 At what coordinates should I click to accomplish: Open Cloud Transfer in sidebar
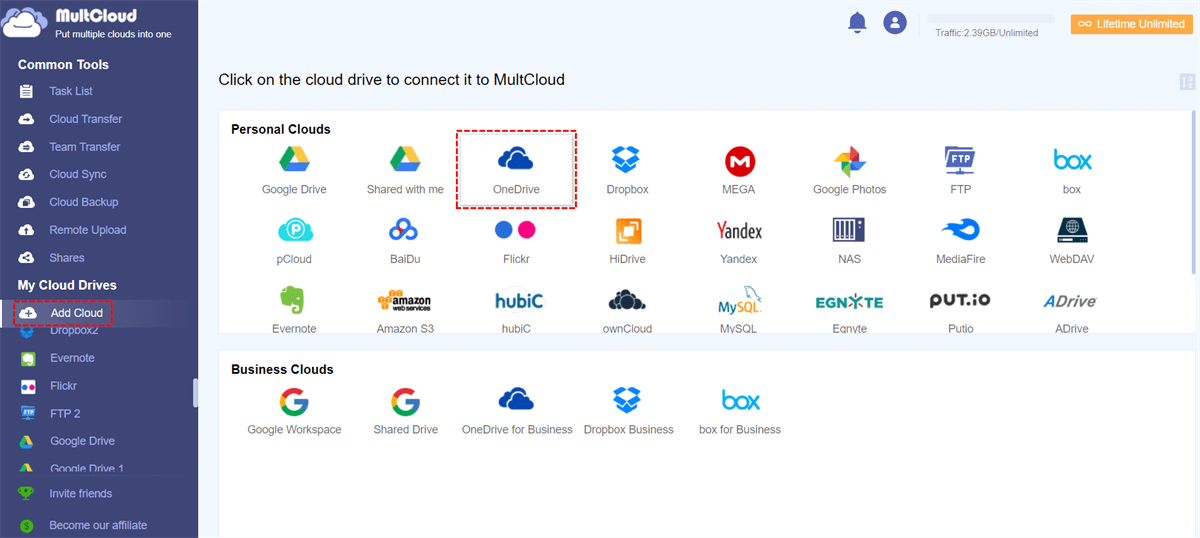tap(85, 119)
